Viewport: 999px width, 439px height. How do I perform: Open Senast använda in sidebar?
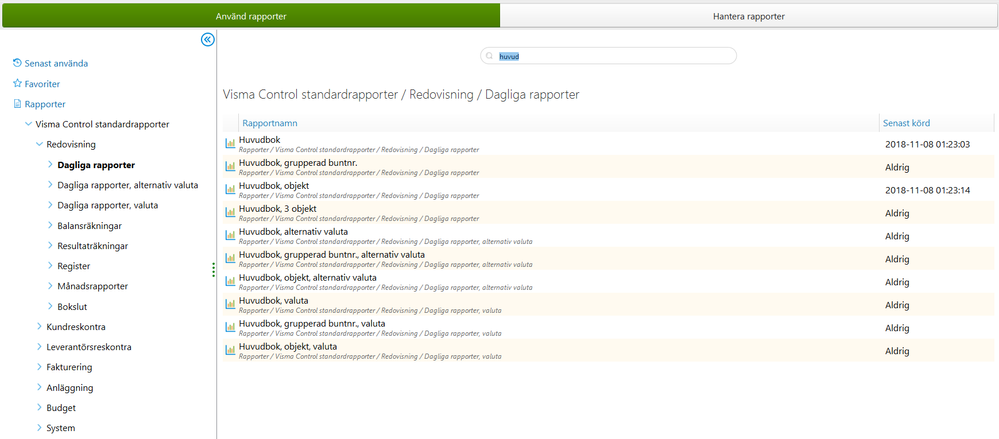tap(56, 64)
